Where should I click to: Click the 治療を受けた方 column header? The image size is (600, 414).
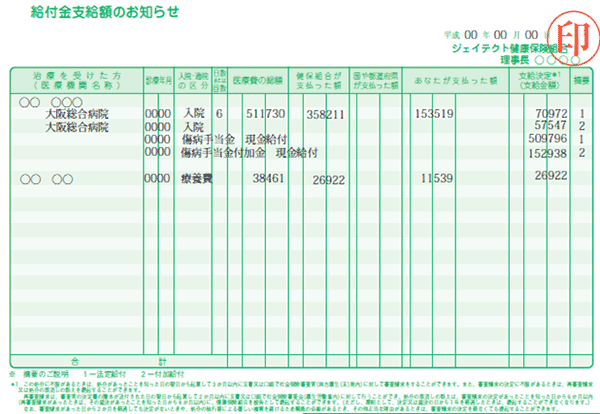click(77, 80)
